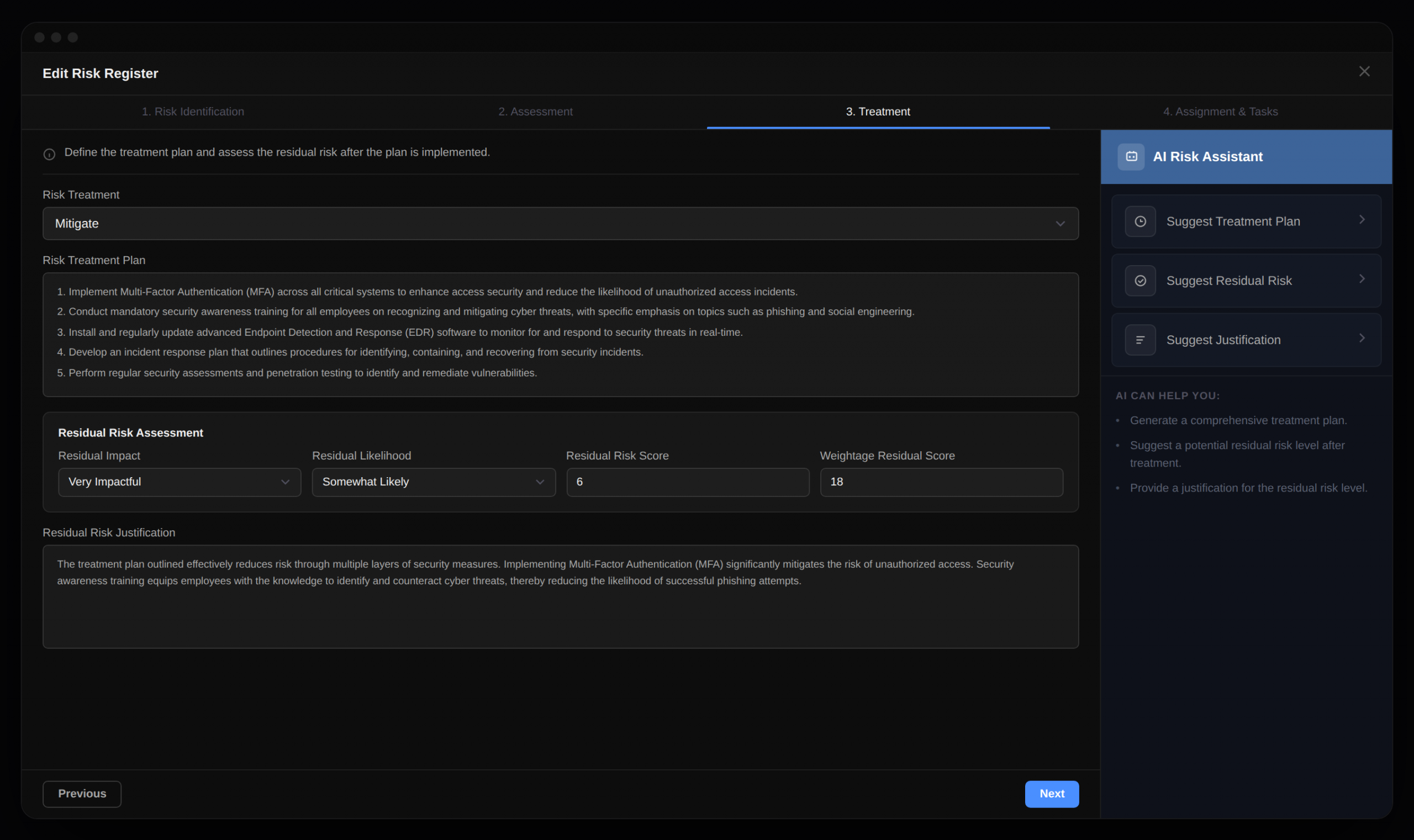Image resolution: width=1414 pixels, height=840 pixels.
Task: Expand the Residual Likelihood dropdown
Action: [433, 482]
